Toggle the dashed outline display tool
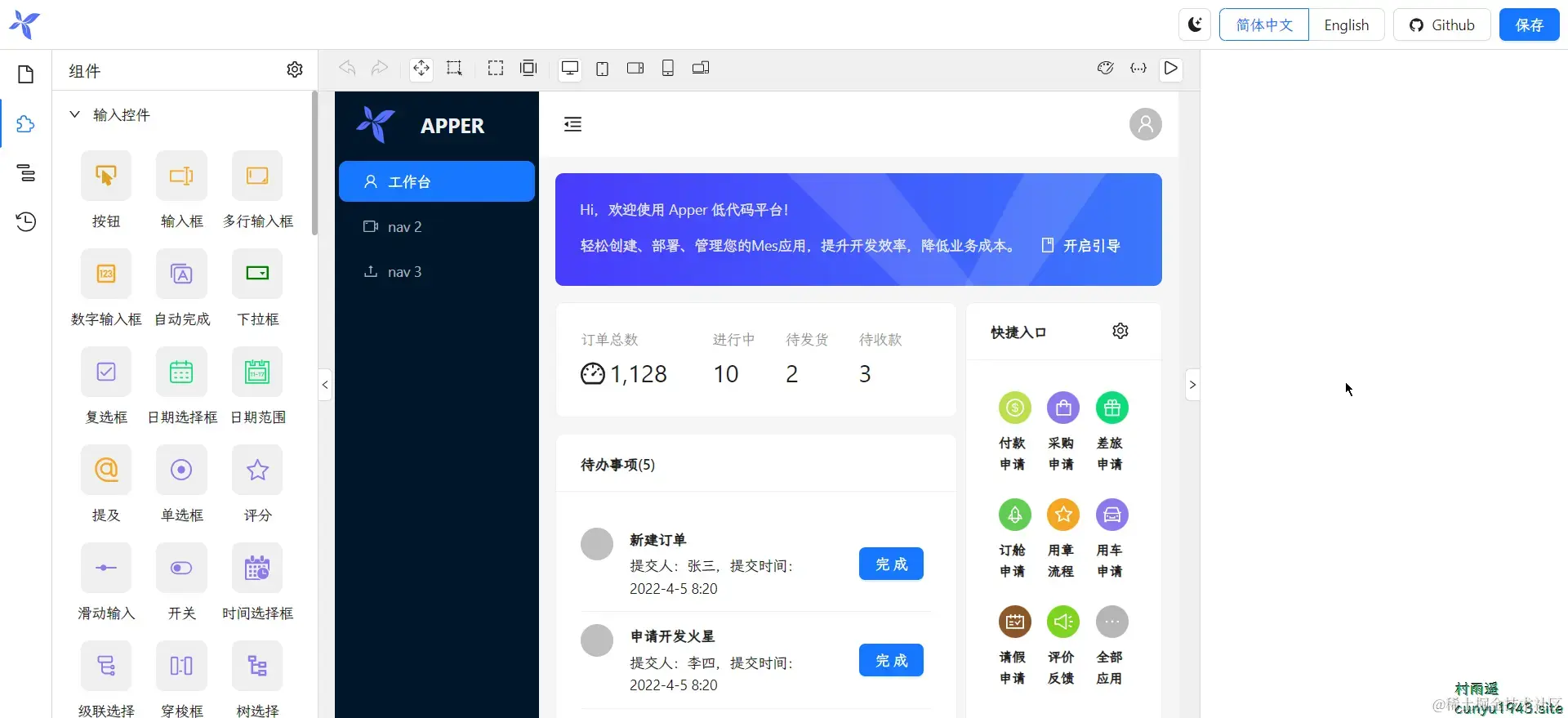The height and width of the screenshot is (718, 1568). [496, 68]
